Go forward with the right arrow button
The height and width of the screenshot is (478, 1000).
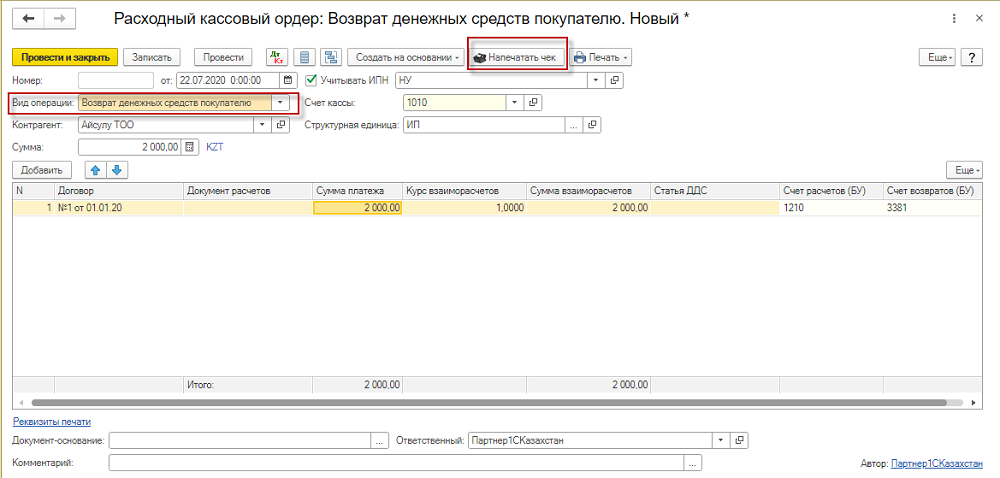coord(59,19)
